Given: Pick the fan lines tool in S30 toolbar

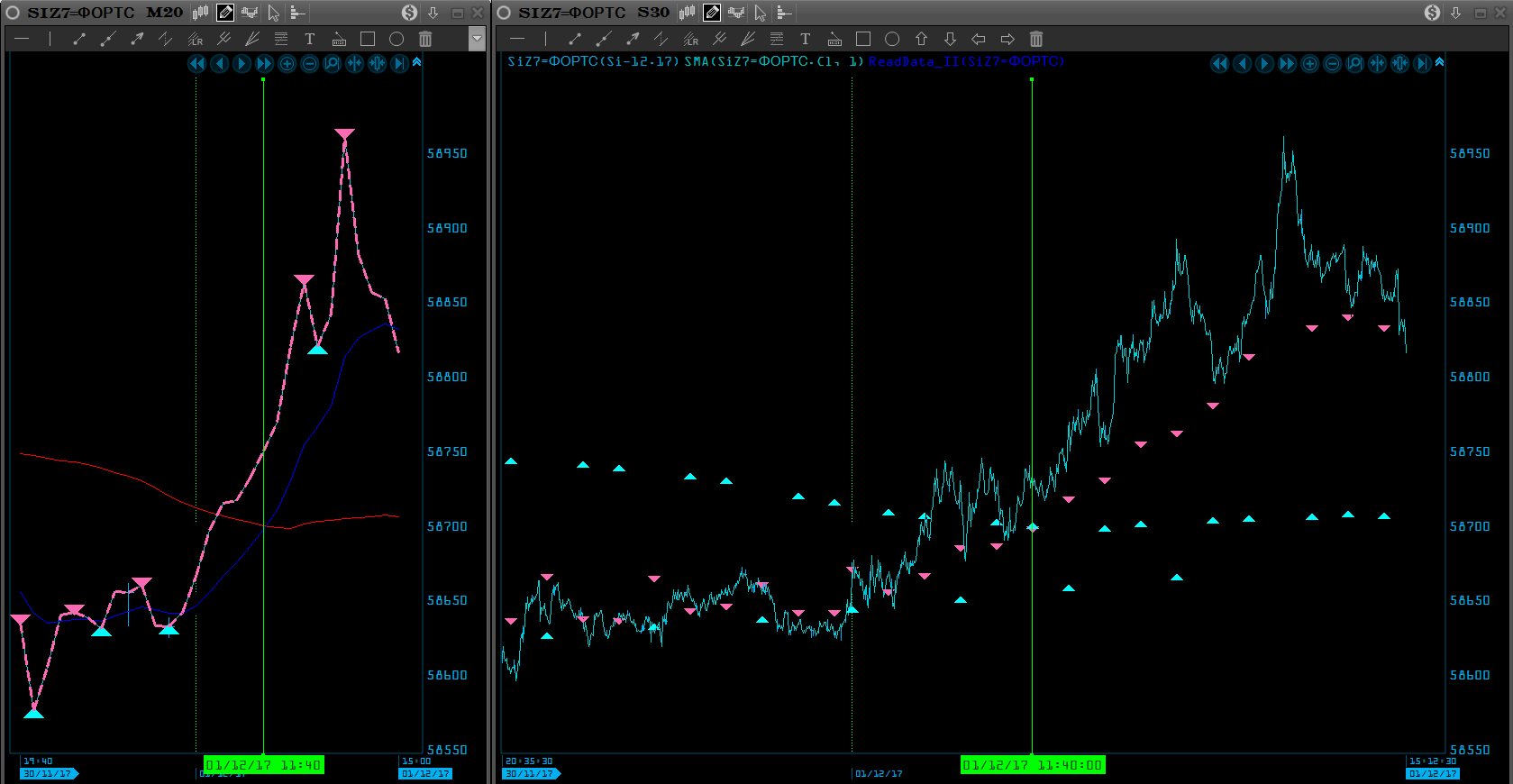Looking at the screenshot, I should 748,39.
